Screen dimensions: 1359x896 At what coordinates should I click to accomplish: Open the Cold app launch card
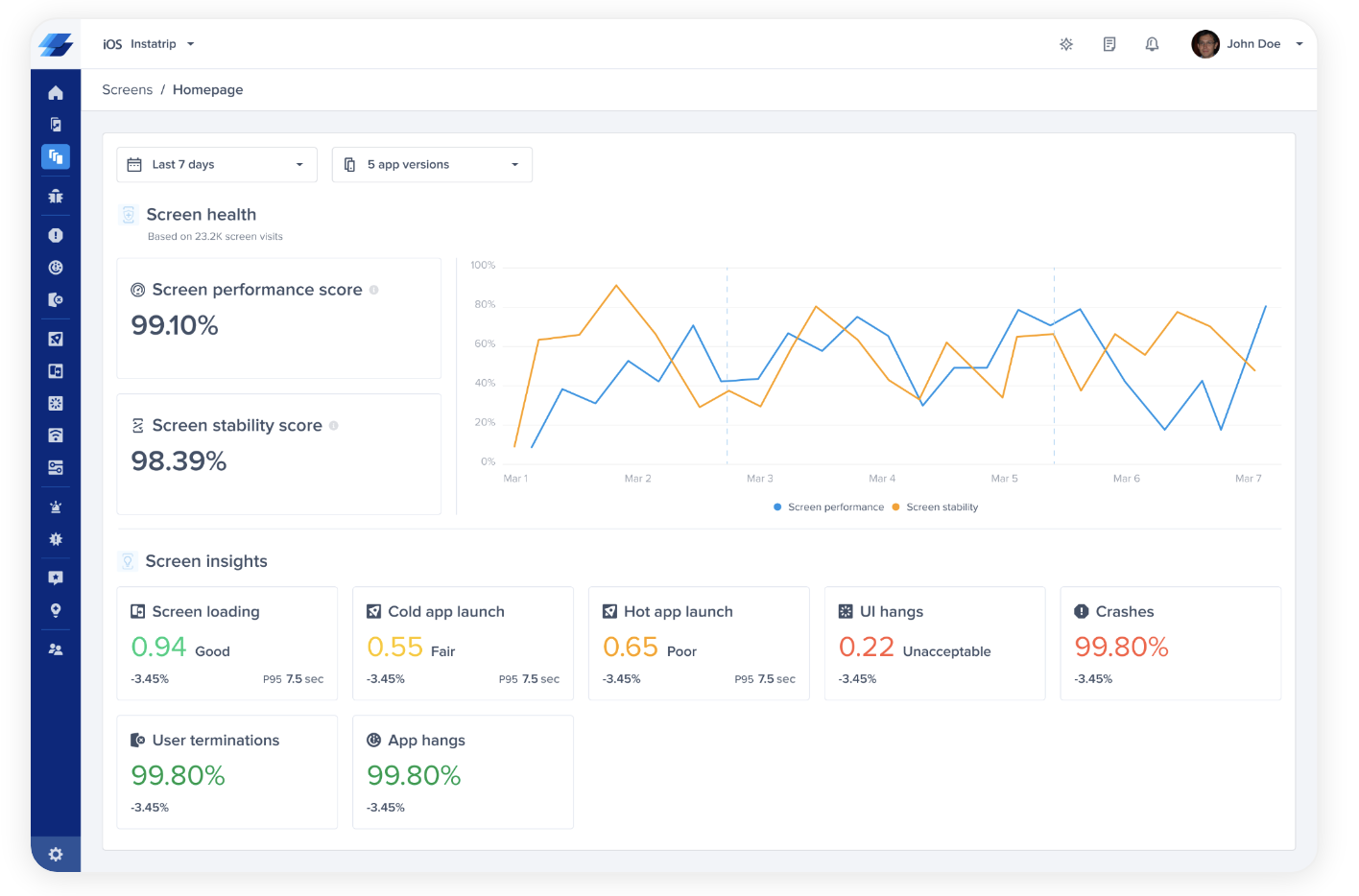coord(464,644)
